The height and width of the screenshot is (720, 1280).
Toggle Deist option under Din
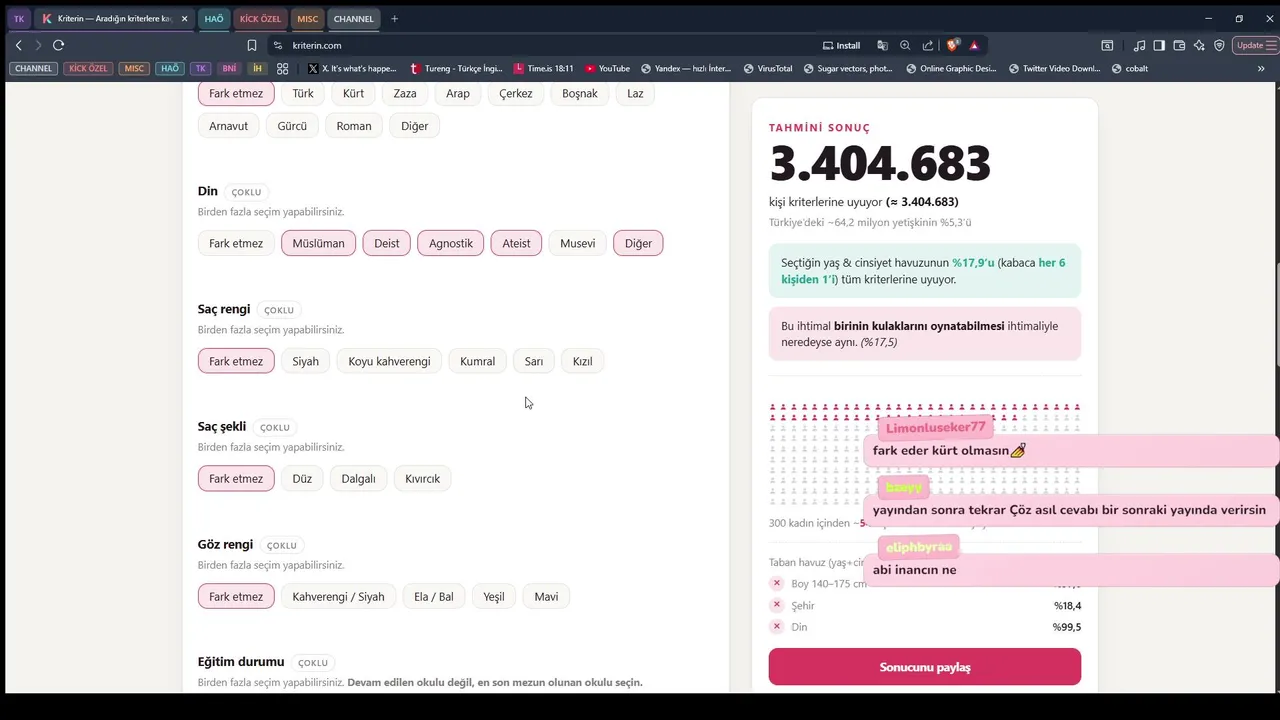click(x=387, y=243)
